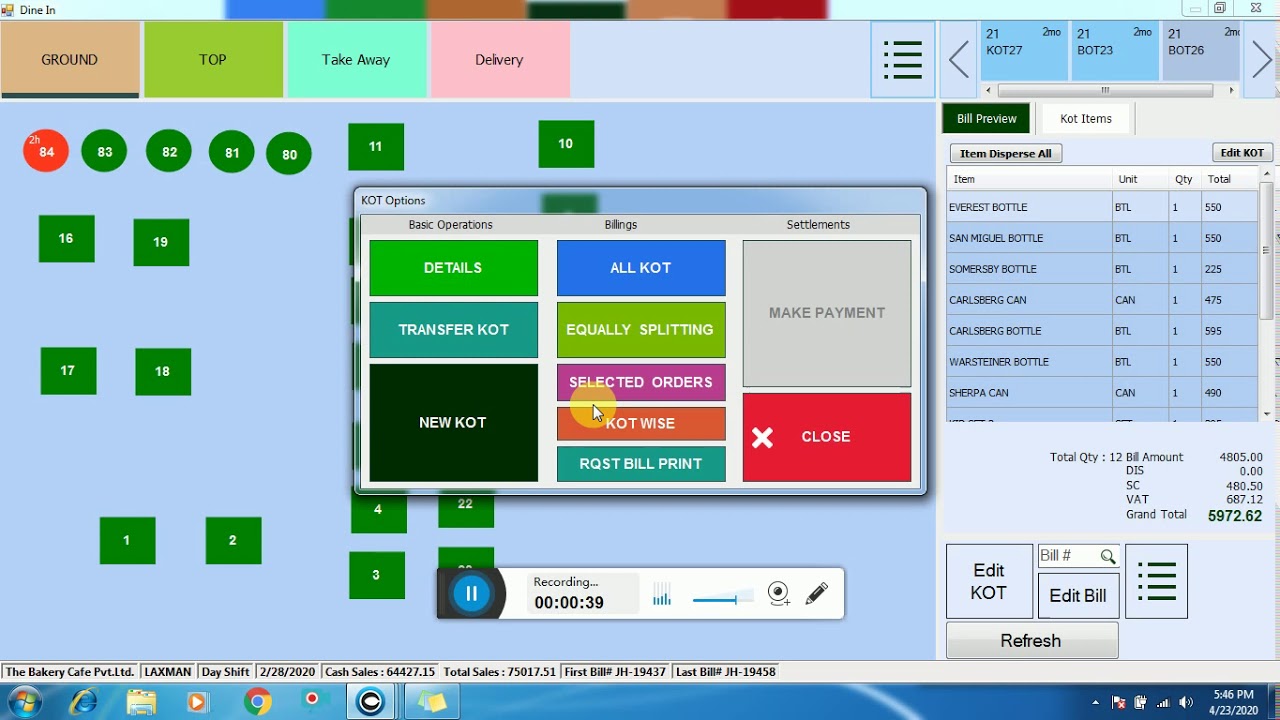Open the list menu beside Edit Bill
This screenshot has width=1280, height=720.
[x=1156, y=581]
